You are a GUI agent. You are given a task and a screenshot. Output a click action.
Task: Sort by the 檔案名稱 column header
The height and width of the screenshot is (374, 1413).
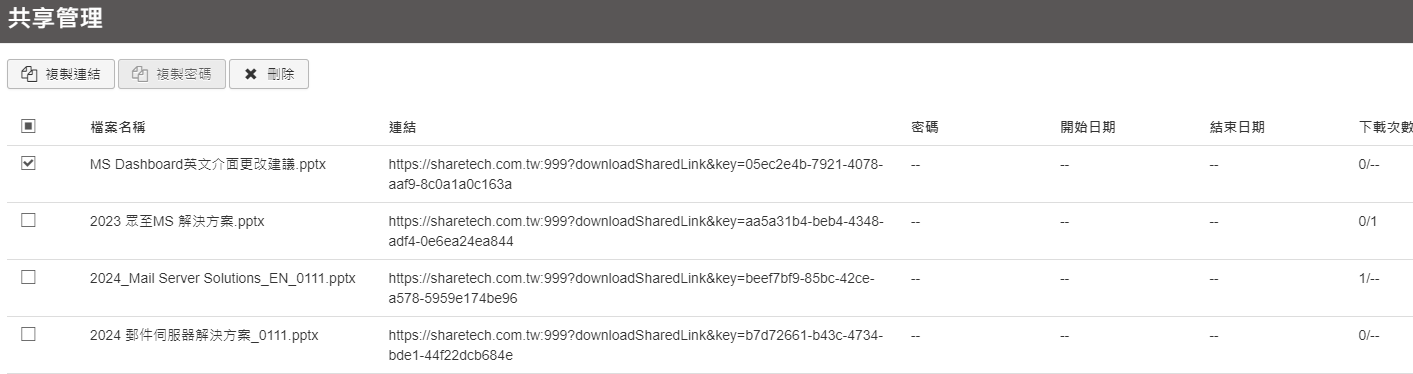[118, 127]
